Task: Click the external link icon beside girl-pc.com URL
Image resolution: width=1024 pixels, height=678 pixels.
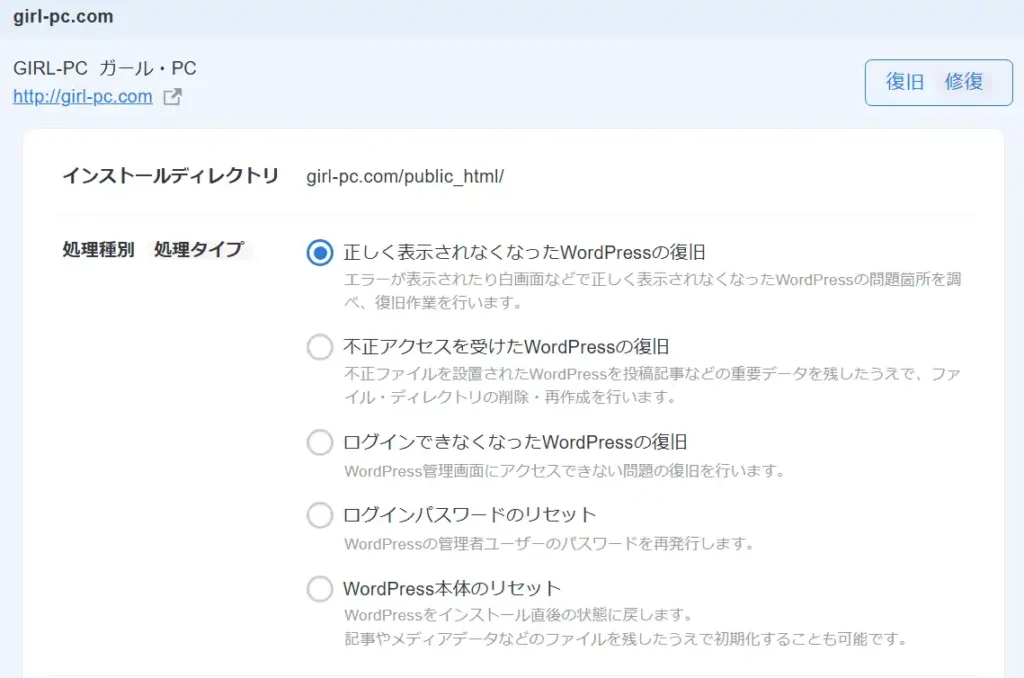Action: (173, 97)
